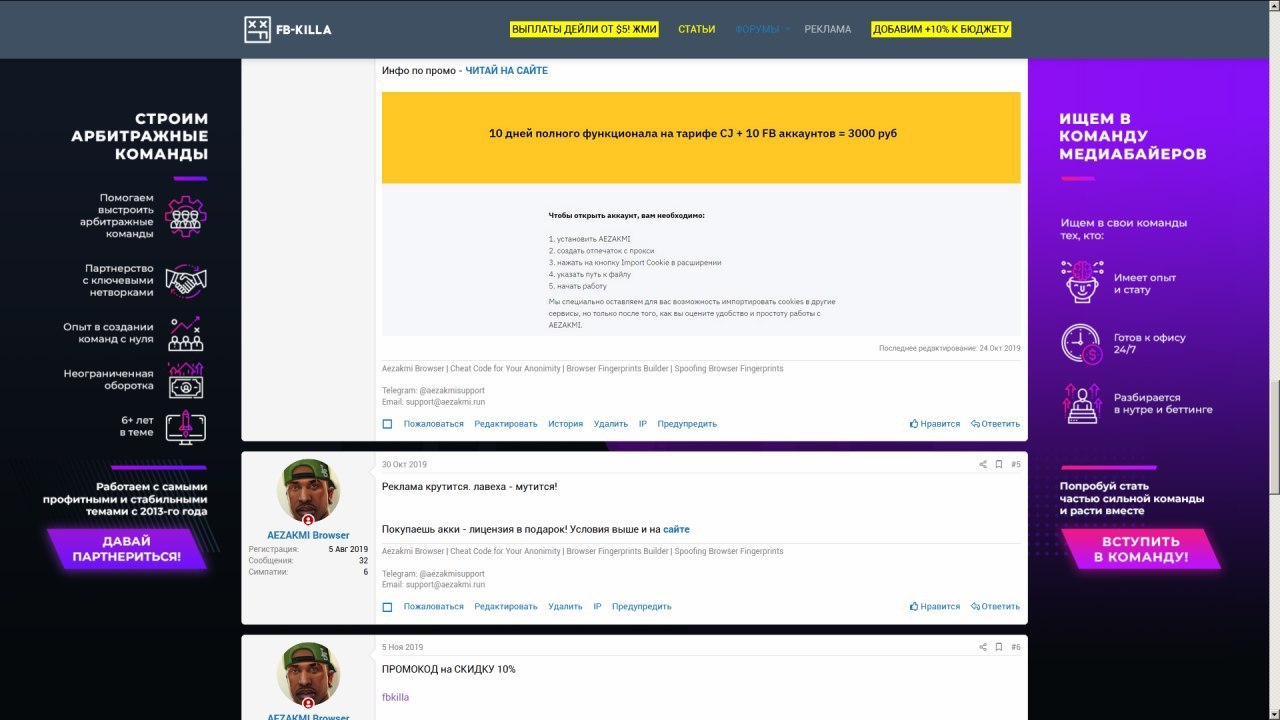The height and width of the screenshot is (720, 1280).
Task: Click the handshake icon in left ad
Action: tap(186, 280)
